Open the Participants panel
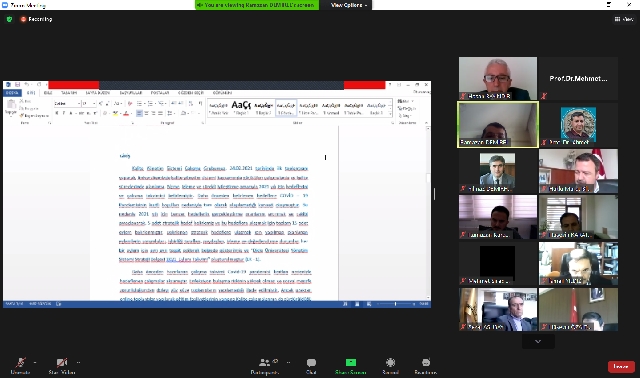Viewport: 640px width, 378px height. tap(264, 362)
